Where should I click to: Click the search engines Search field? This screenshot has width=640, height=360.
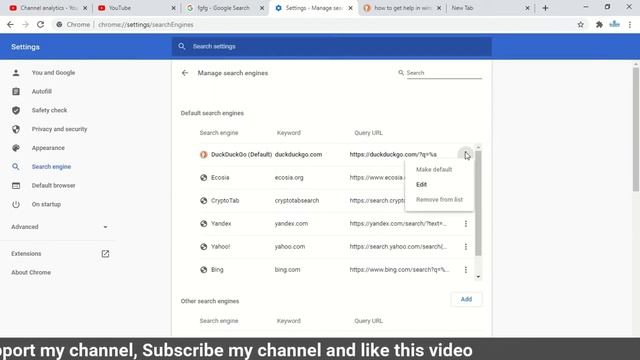(444, 73)
